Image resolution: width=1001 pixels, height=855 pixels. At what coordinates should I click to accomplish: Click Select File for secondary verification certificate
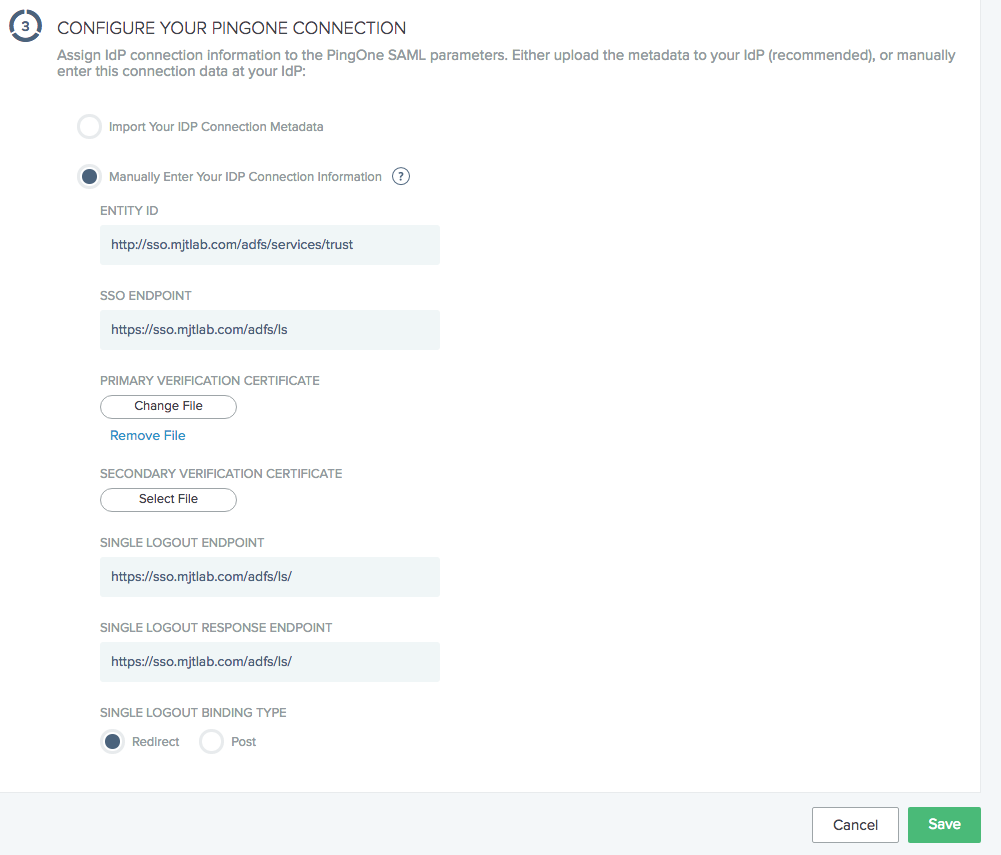click(x=168, y=499)
